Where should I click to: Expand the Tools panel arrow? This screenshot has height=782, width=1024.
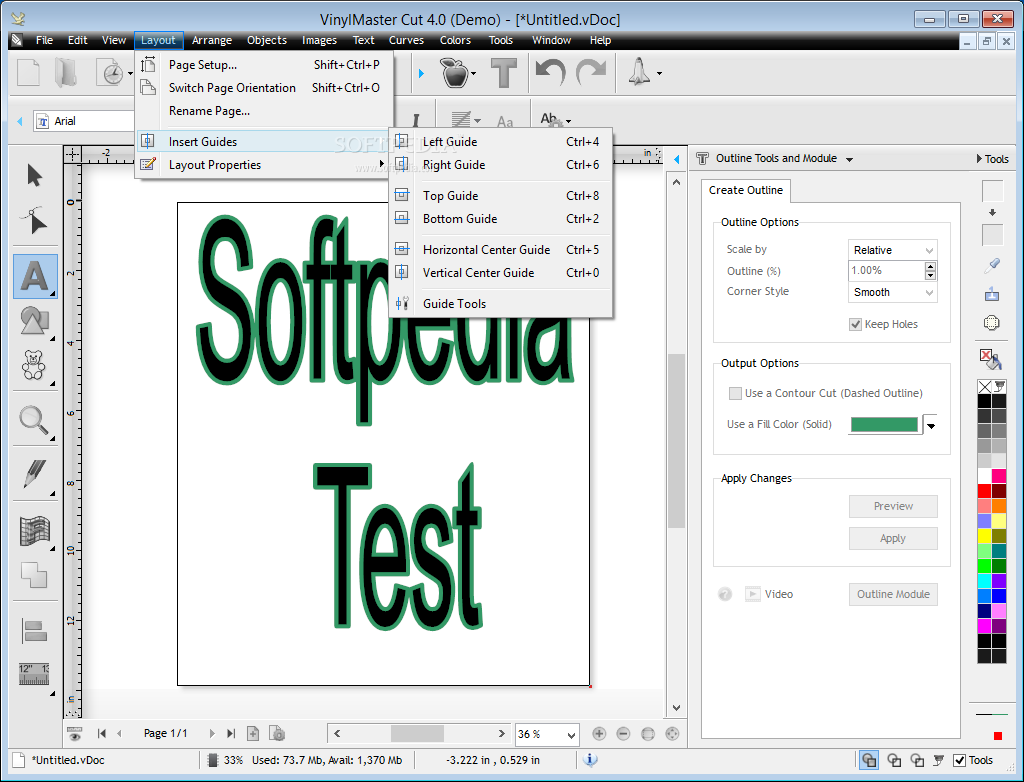[979, 159]
